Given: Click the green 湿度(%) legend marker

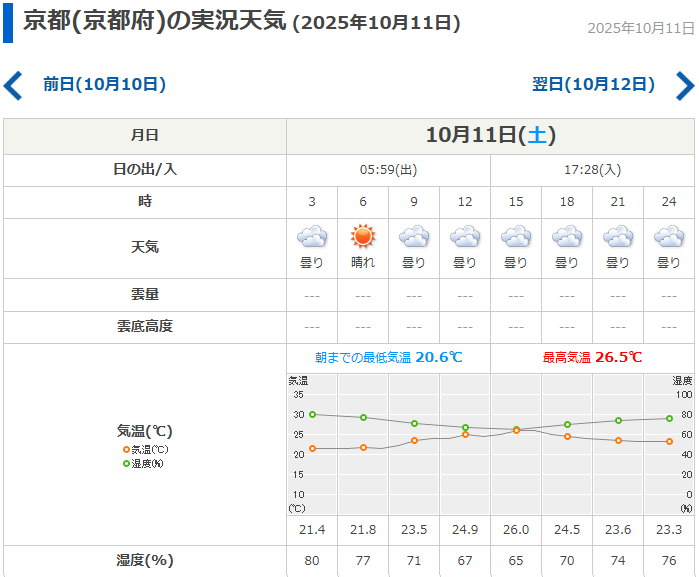Looking at the screenshot, I should 126,463.
